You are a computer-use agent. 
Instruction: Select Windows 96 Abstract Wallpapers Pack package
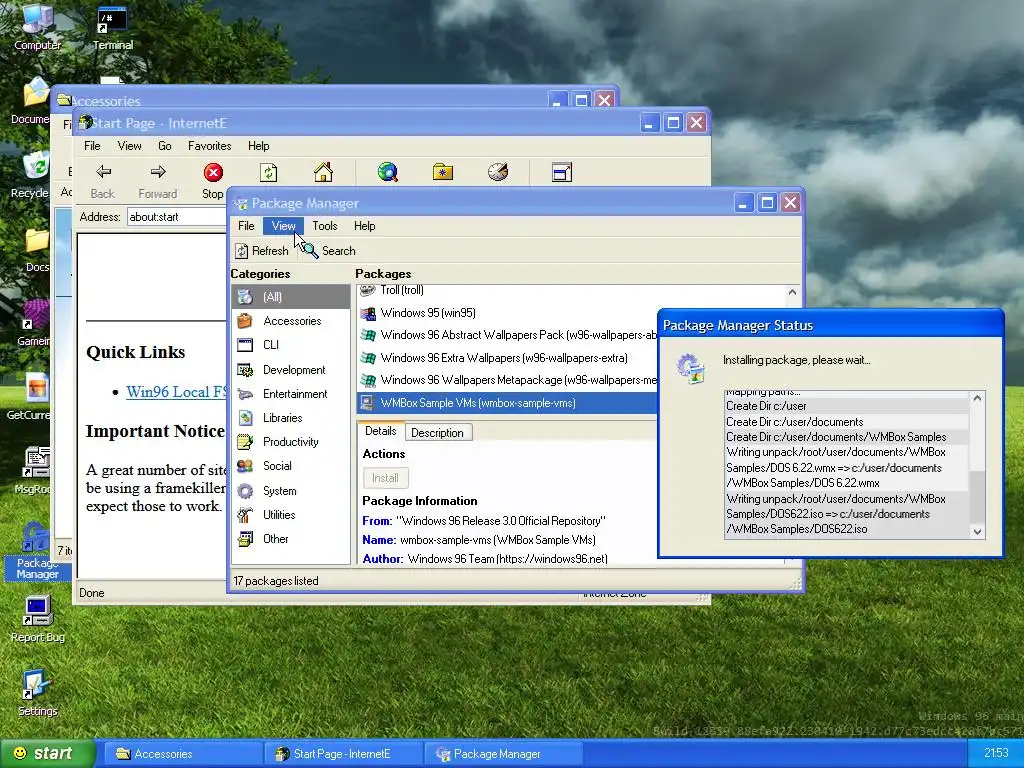[506, 335]
